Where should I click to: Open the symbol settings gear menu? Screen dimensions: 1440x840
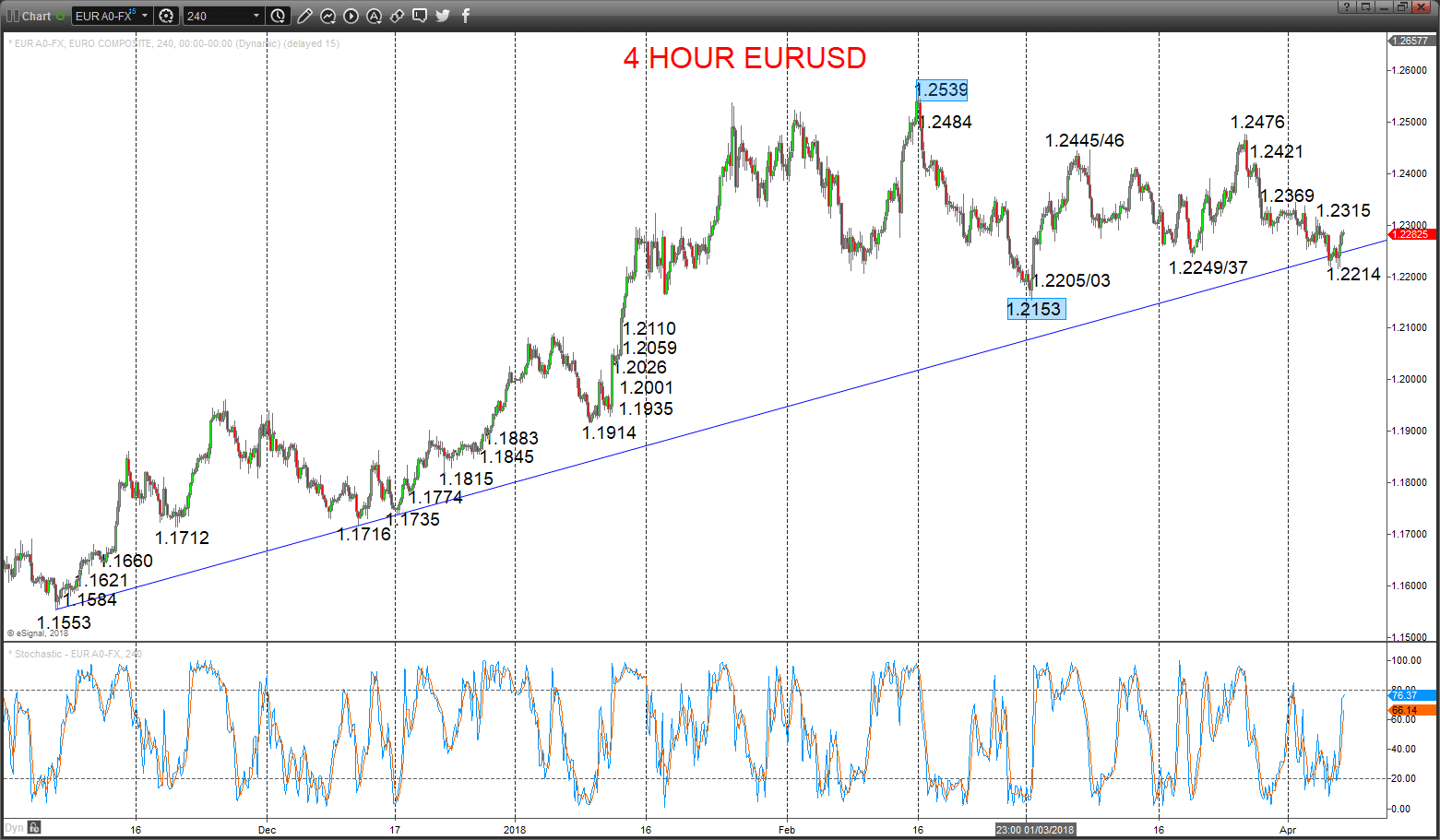click(x=167, y=16)
